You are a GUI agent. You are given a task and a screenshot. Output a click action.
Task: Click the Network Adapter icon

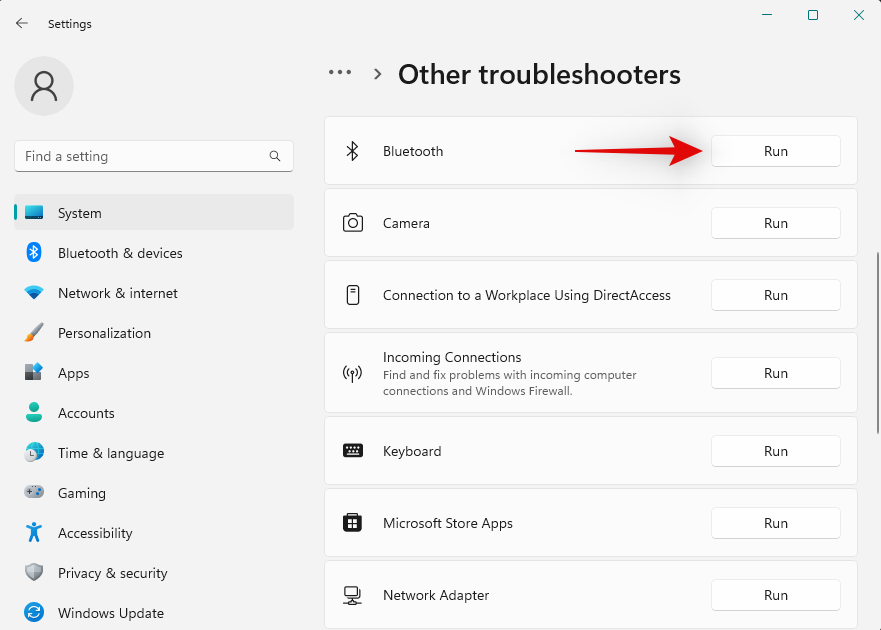click(x=352, y=595)
